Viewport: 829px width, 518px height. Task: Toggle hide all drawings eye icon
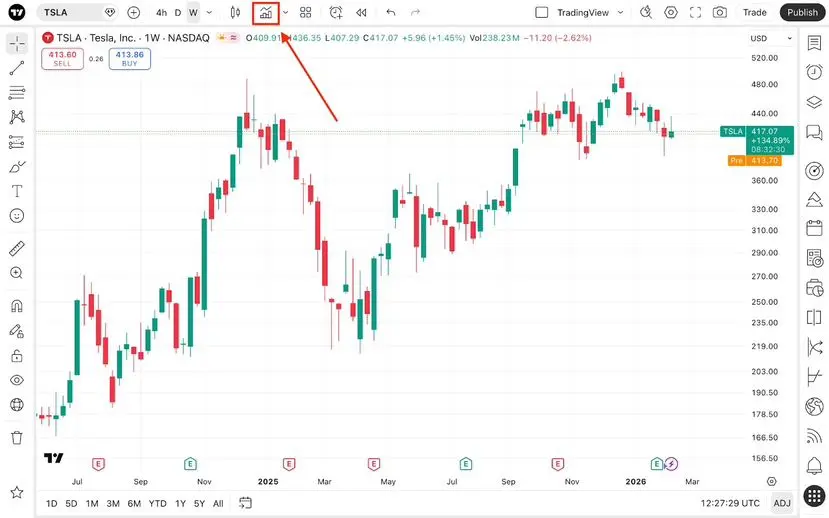pos(17,380)
